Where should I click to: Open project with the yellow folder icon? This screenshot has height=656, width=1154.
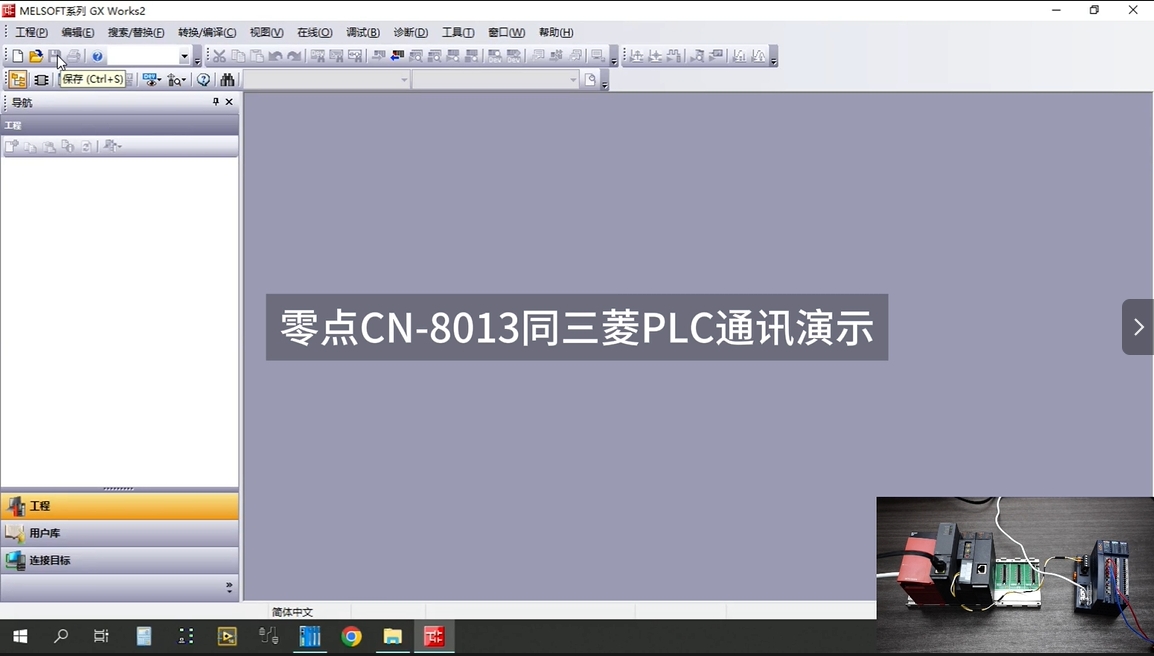point(35,56)
